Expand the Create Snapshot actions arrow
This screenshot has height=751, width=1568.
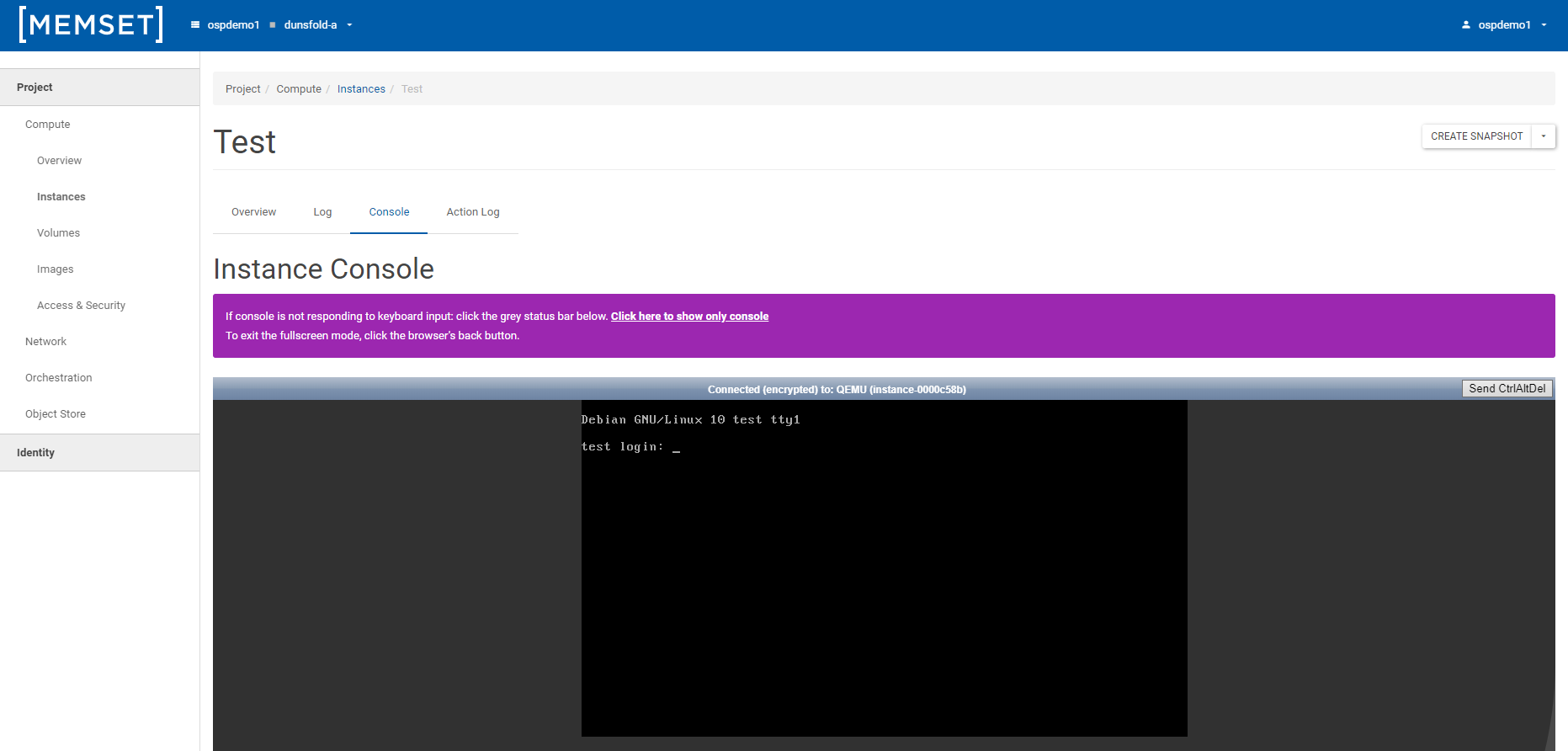(x=1544, y=136)
